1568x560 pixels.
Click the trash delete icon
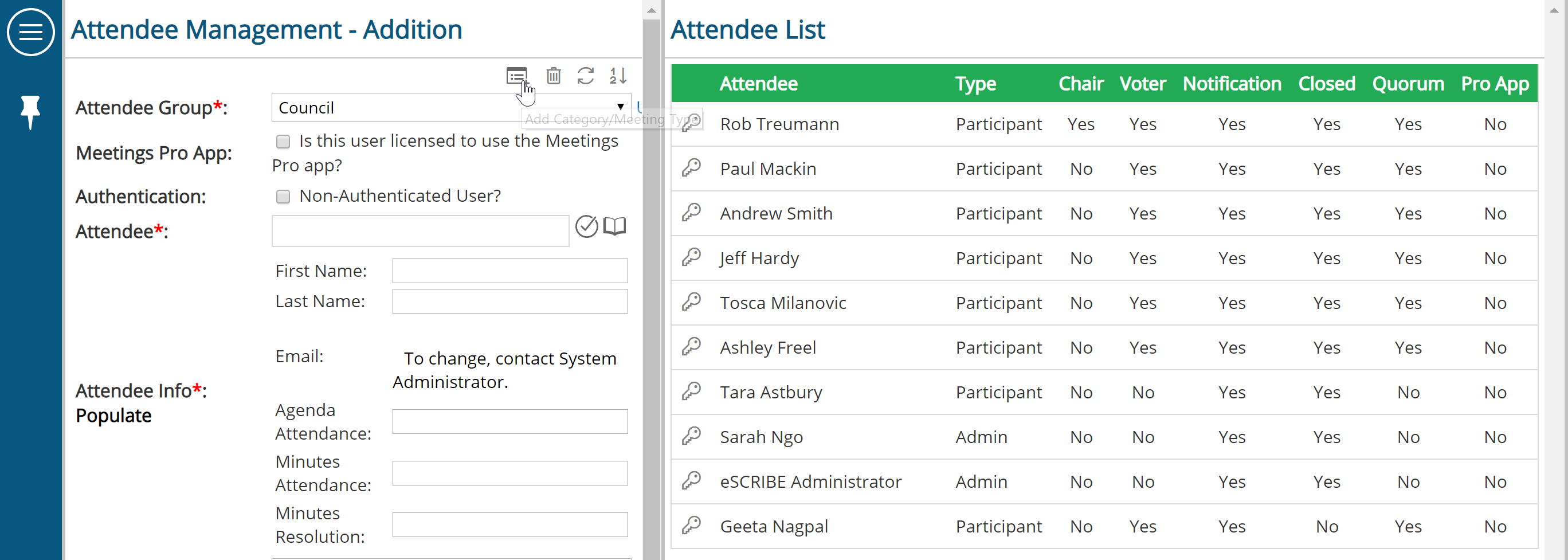tap(553, 76)
